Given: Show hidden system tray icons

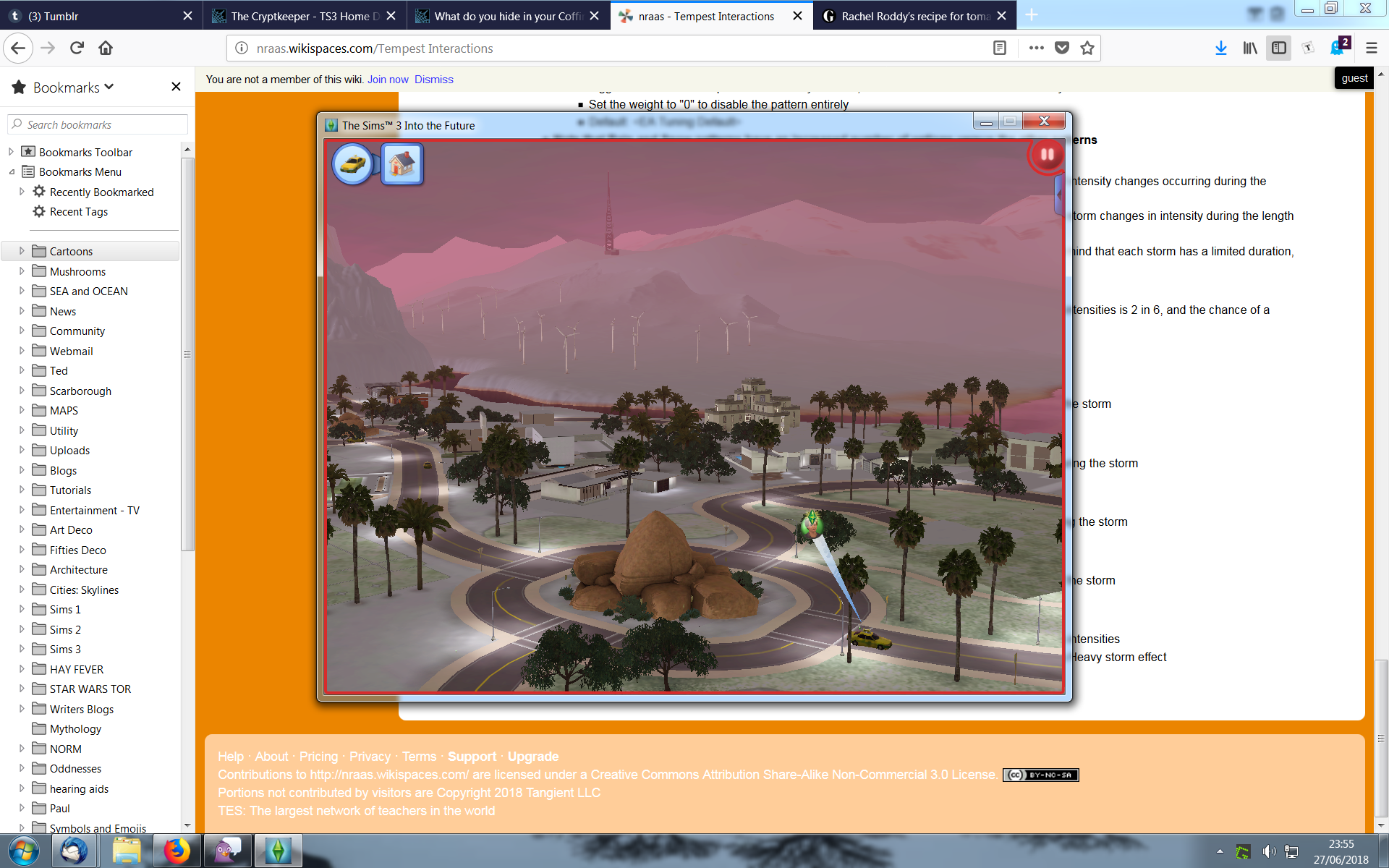Looking at the screenshot, I should (1220, 851).
